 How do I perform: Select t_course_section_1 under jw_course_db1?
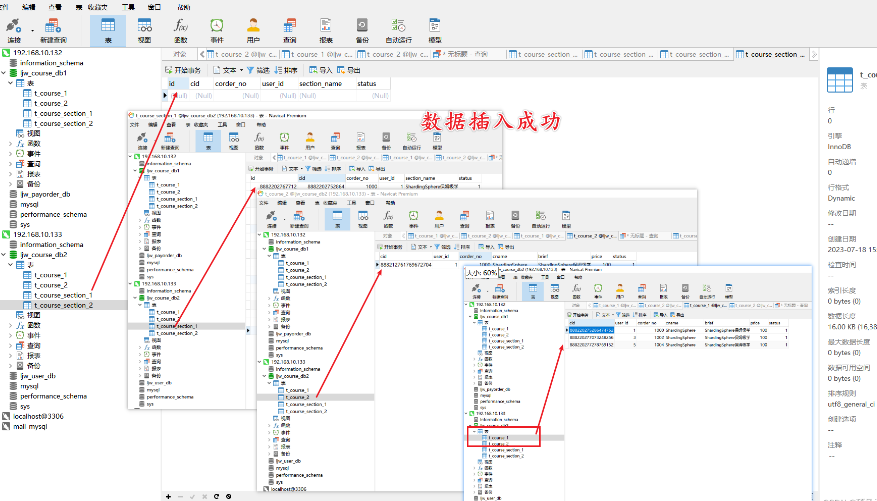click(x=63, y=114)
